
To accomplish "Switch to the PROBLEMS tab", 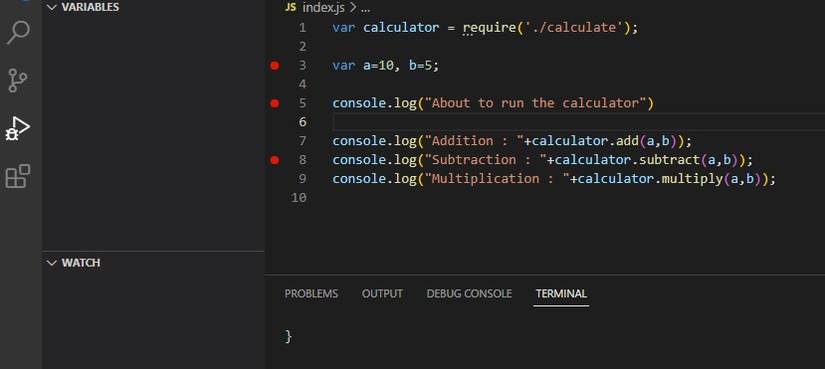I will pyautogui.click(x=311, y=294).
